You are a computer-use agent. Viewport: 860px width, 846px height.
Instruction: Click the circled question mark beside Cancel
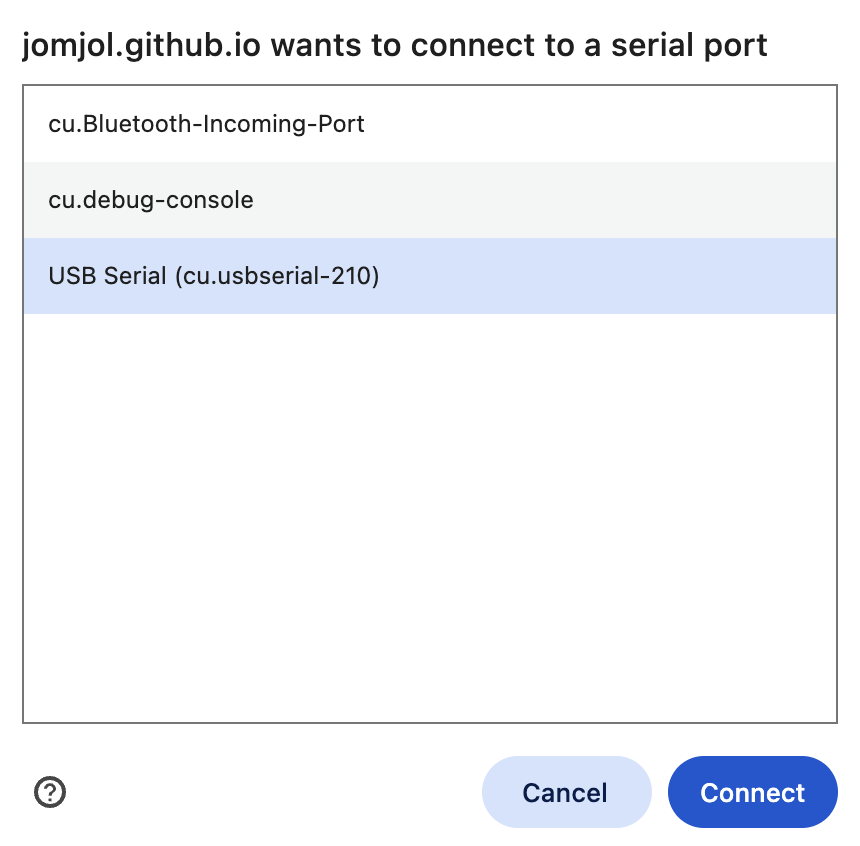pos(50,792)
